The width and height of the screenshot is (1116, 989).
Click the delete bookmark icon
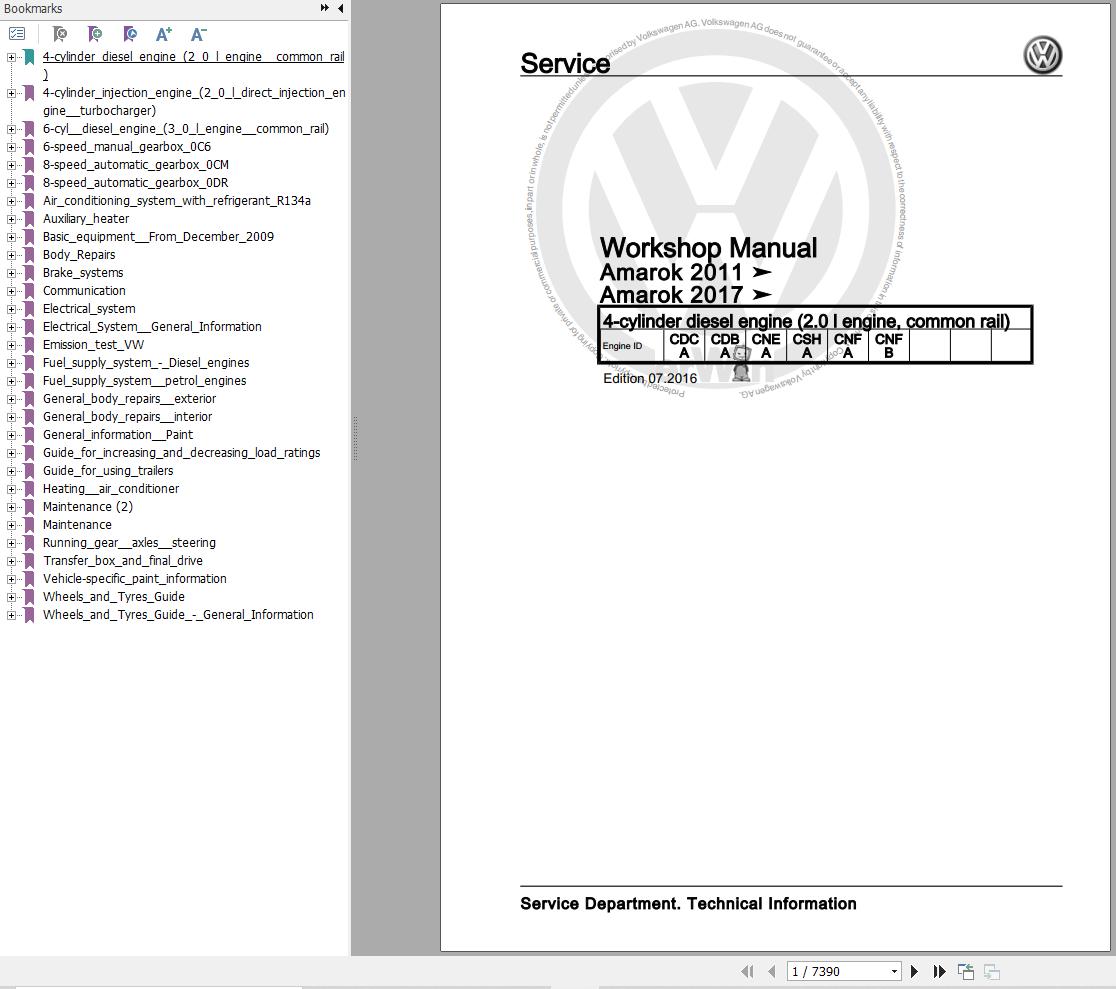pos(60,33)
